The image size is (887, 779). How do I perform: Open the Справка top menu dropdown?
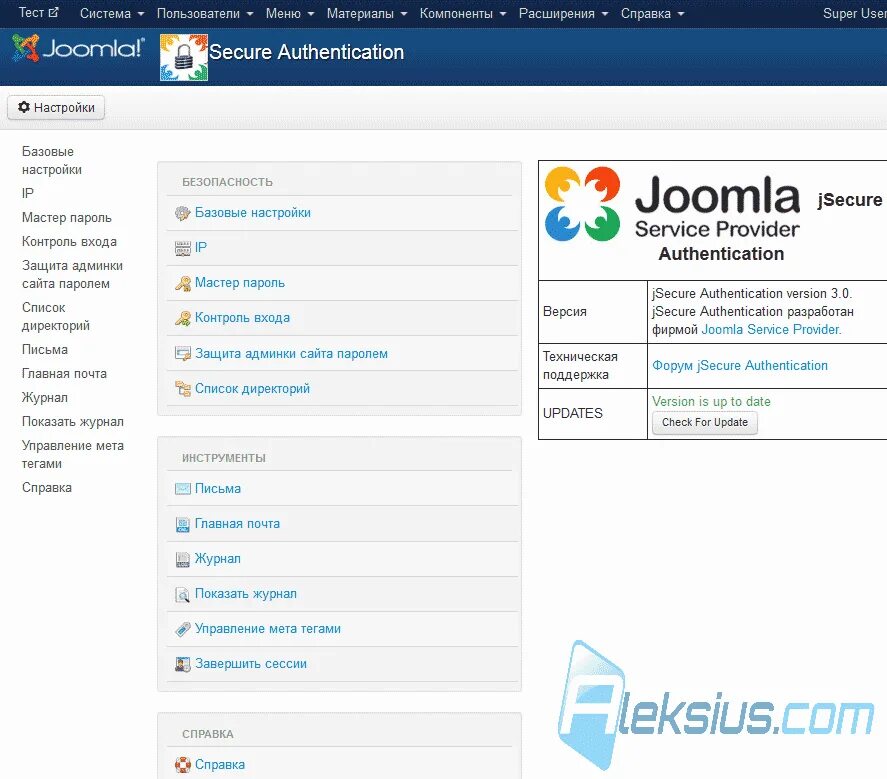point(652,14)
